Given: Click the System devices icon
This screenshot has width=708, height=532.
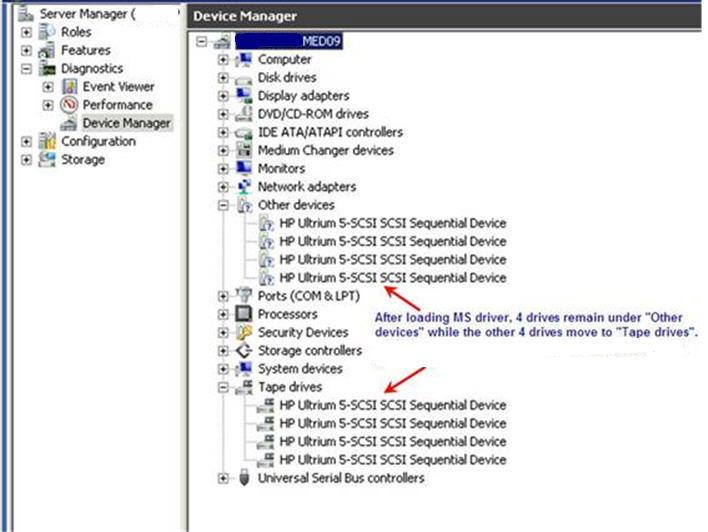Looking at the screenshot, I should pyautogui.click(x=244, y=369).
